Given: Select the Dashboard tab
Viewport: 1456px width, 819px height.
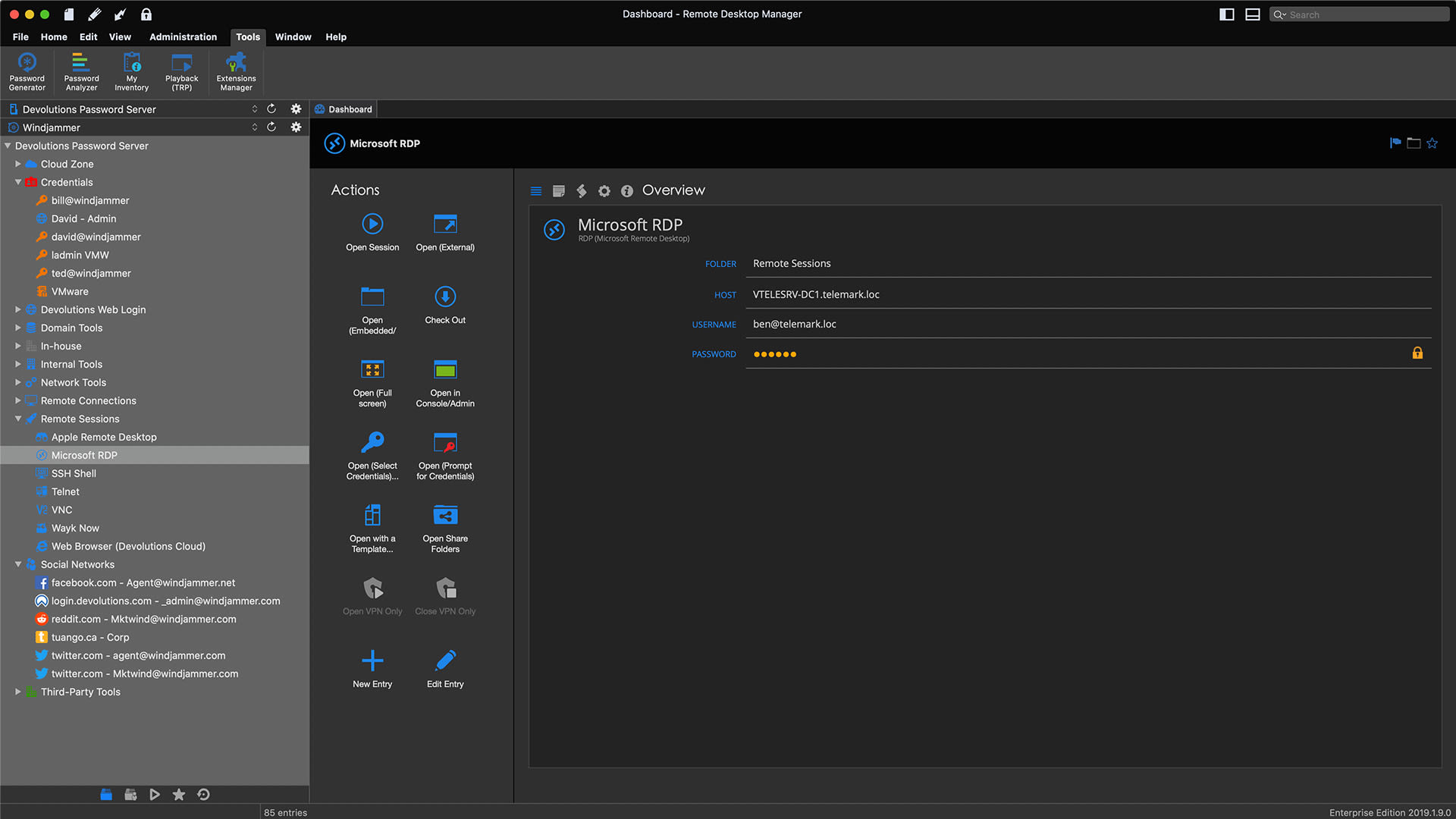Looking at the screenshot, I should [350, 109].
